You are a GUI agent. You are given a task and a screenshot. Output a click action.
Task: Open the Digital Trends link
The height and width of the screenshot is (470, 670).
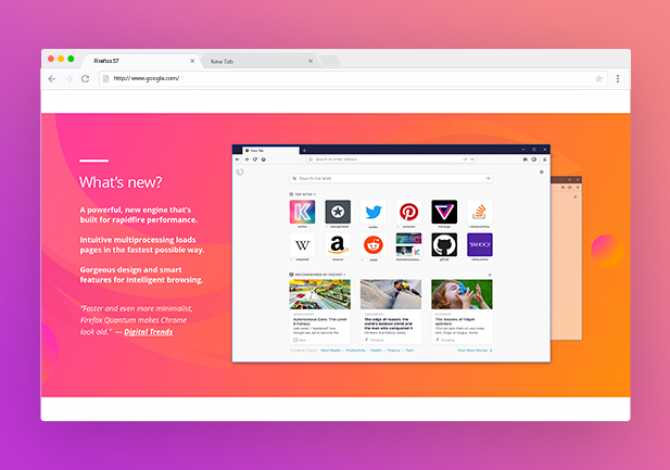point(148,332)
